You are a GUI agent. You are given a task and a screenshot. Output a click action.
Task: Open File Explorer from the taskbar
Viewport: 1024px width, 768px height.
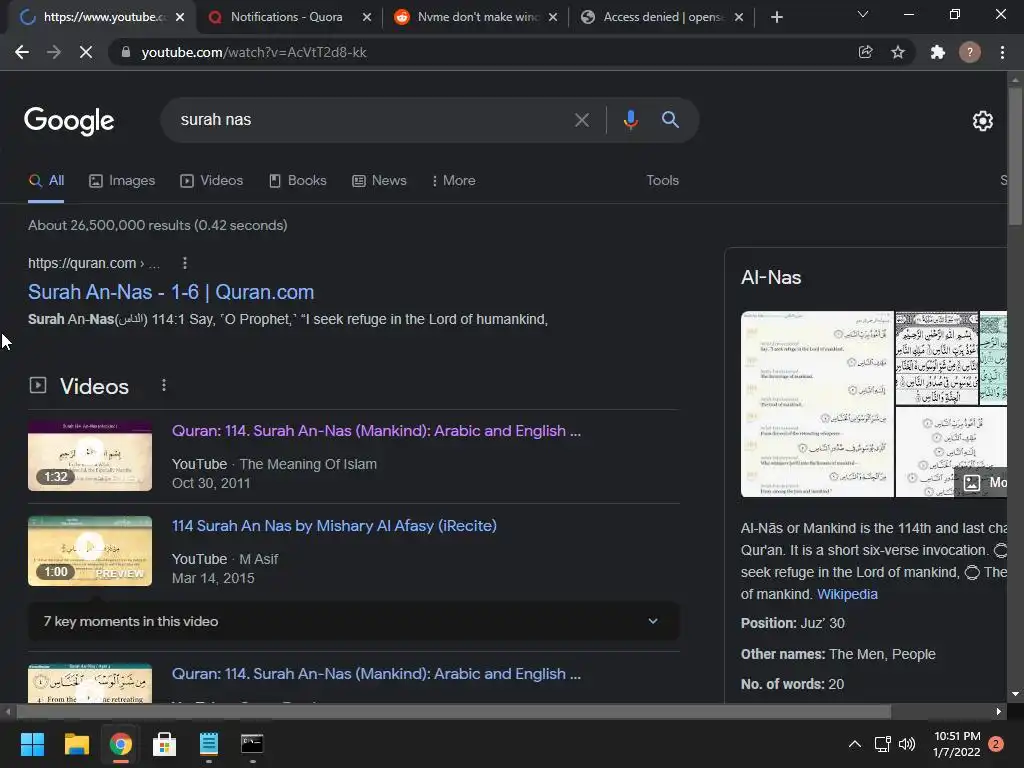pyautogui.click(x=76, y=744)
